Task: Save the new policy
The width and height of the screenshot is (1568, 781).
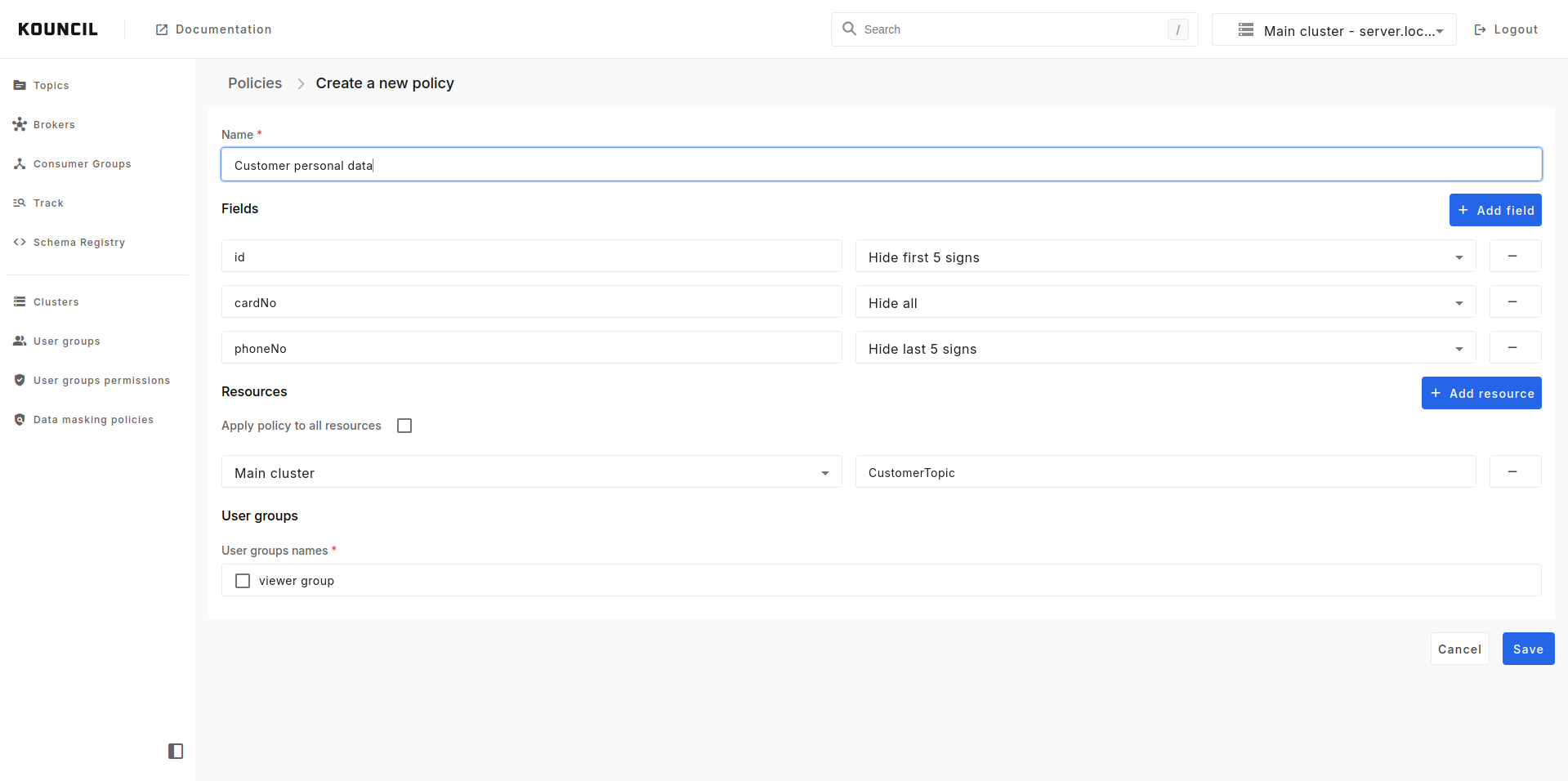Action: 1527,649
